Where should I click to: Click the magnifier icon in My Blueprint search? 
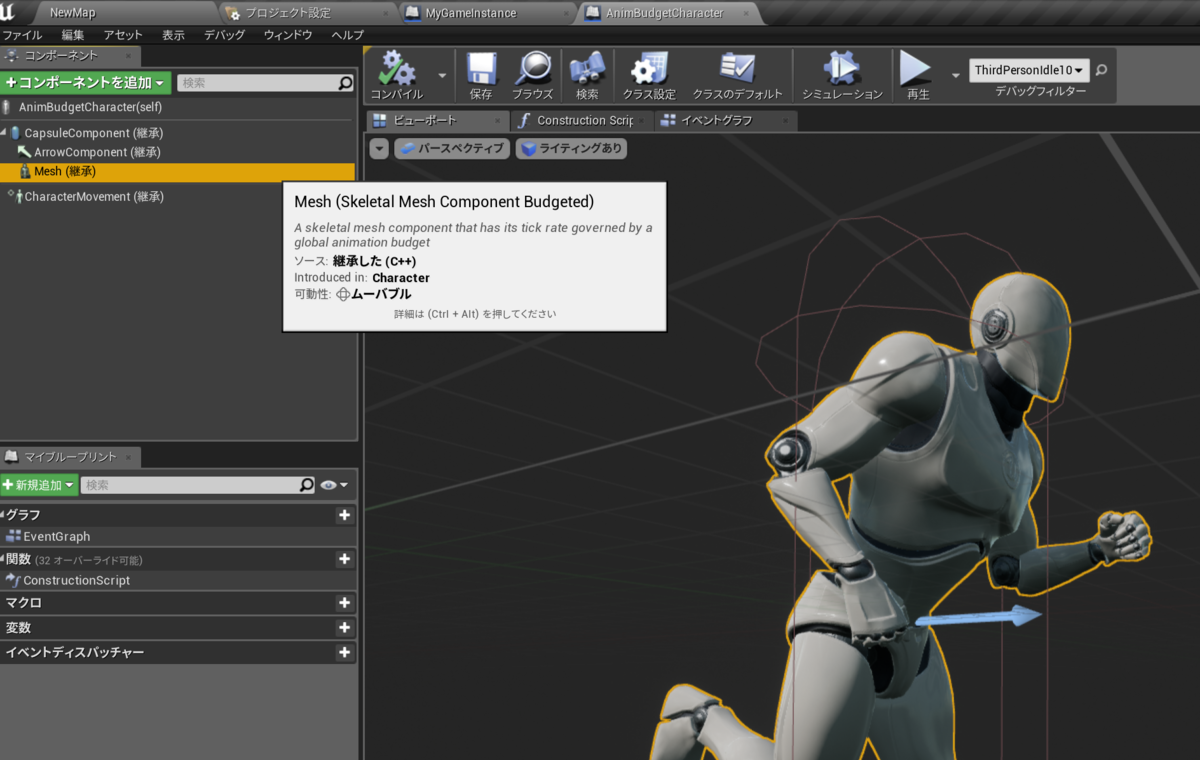click(307, 485)
